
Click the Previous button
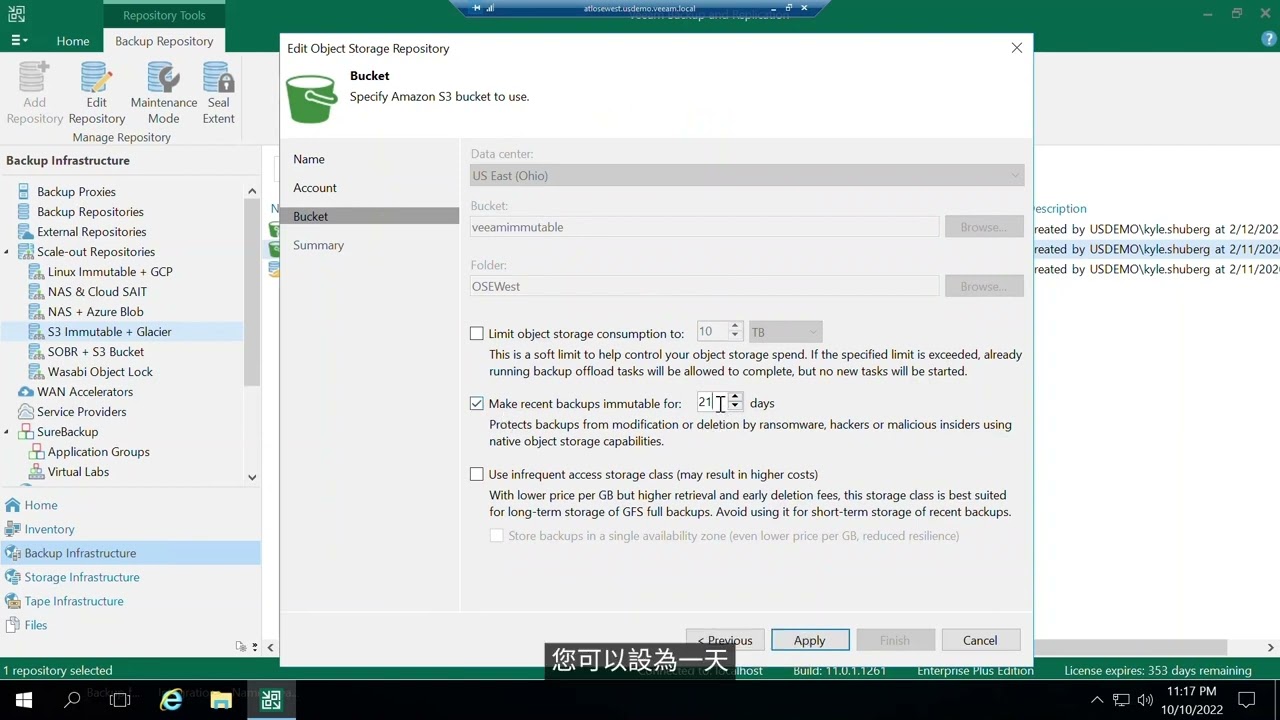point(725,640)
